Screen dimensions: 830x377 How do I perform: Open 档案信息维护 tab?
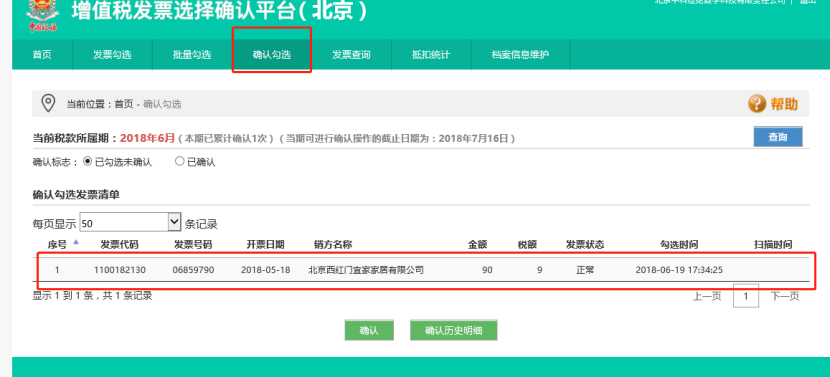pyautogui.click(x=520, y=55)
